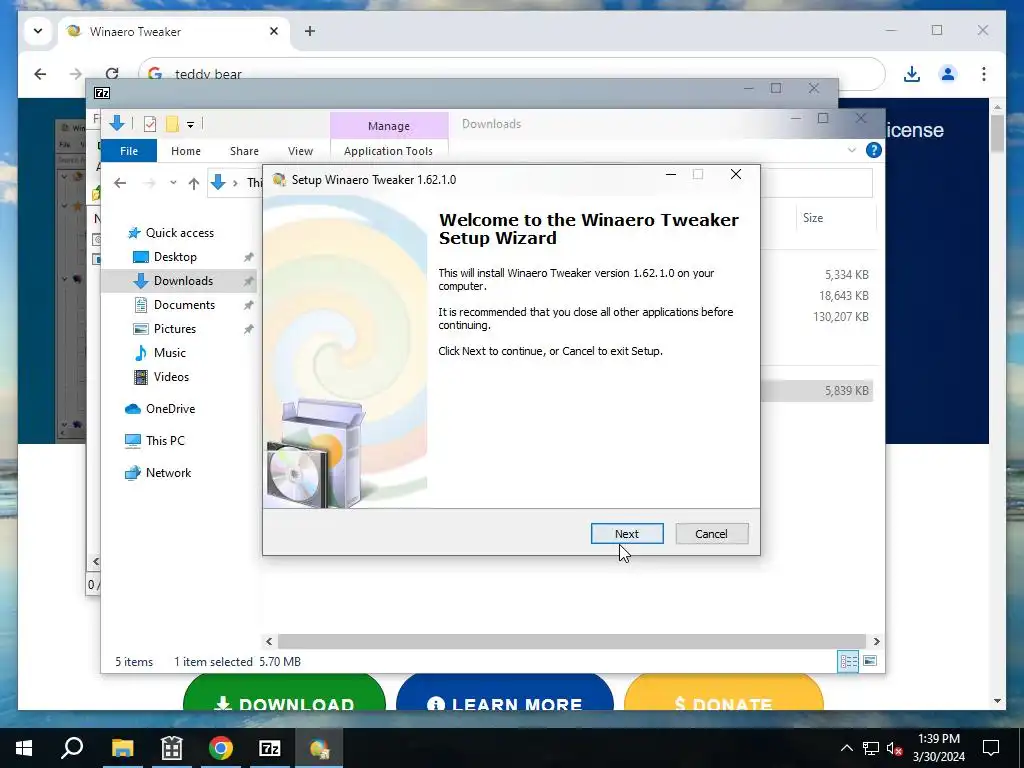
Task: Open the Chrome profile icon
Action: point(948,74)
